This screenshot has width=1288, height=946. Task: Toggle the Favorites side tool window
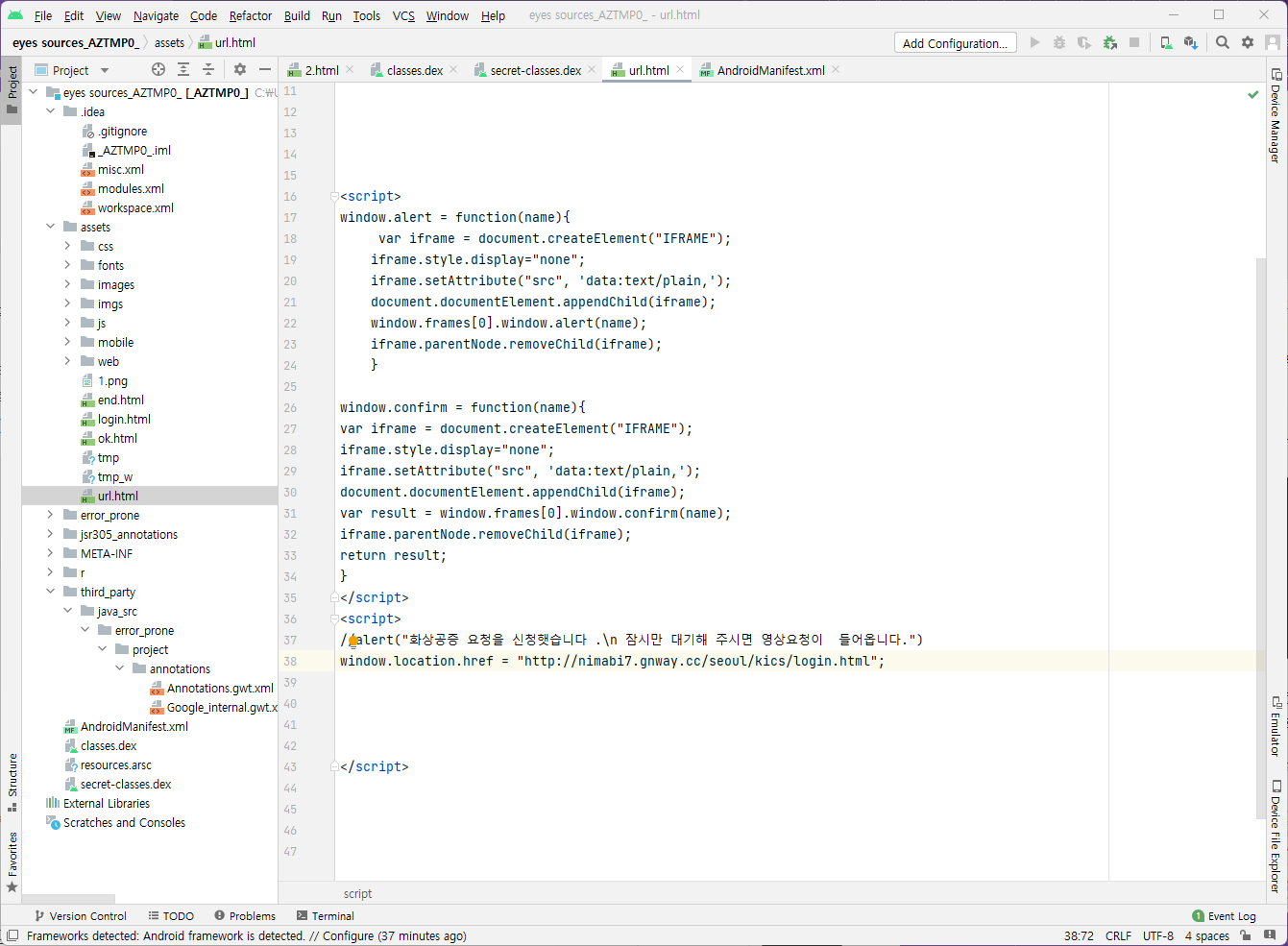tap(12, 861)
